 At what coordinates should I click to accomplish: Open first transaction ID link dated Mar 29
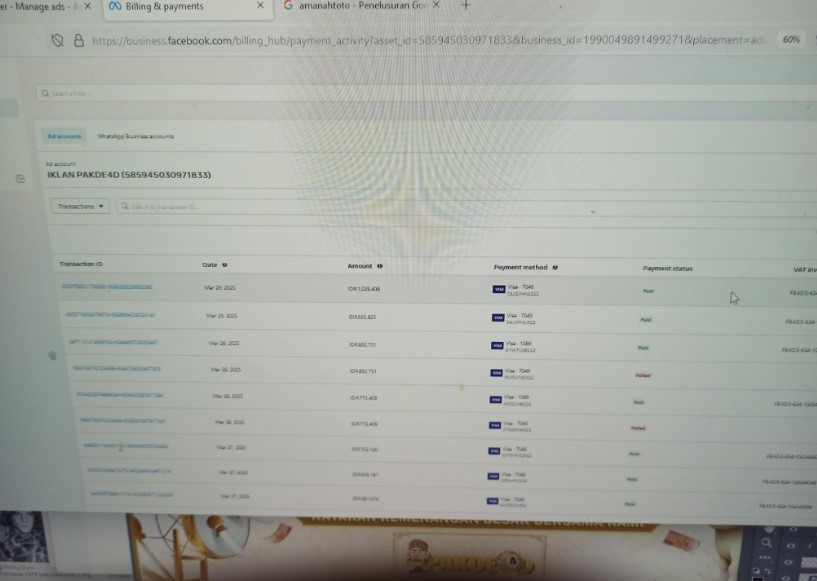(x=108, y=287)
